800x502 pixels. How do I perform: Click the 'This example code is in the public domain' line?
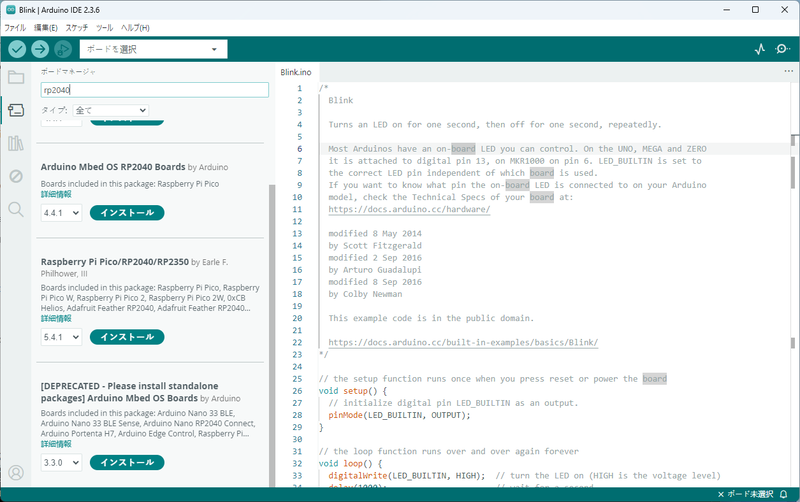[431, 318]
